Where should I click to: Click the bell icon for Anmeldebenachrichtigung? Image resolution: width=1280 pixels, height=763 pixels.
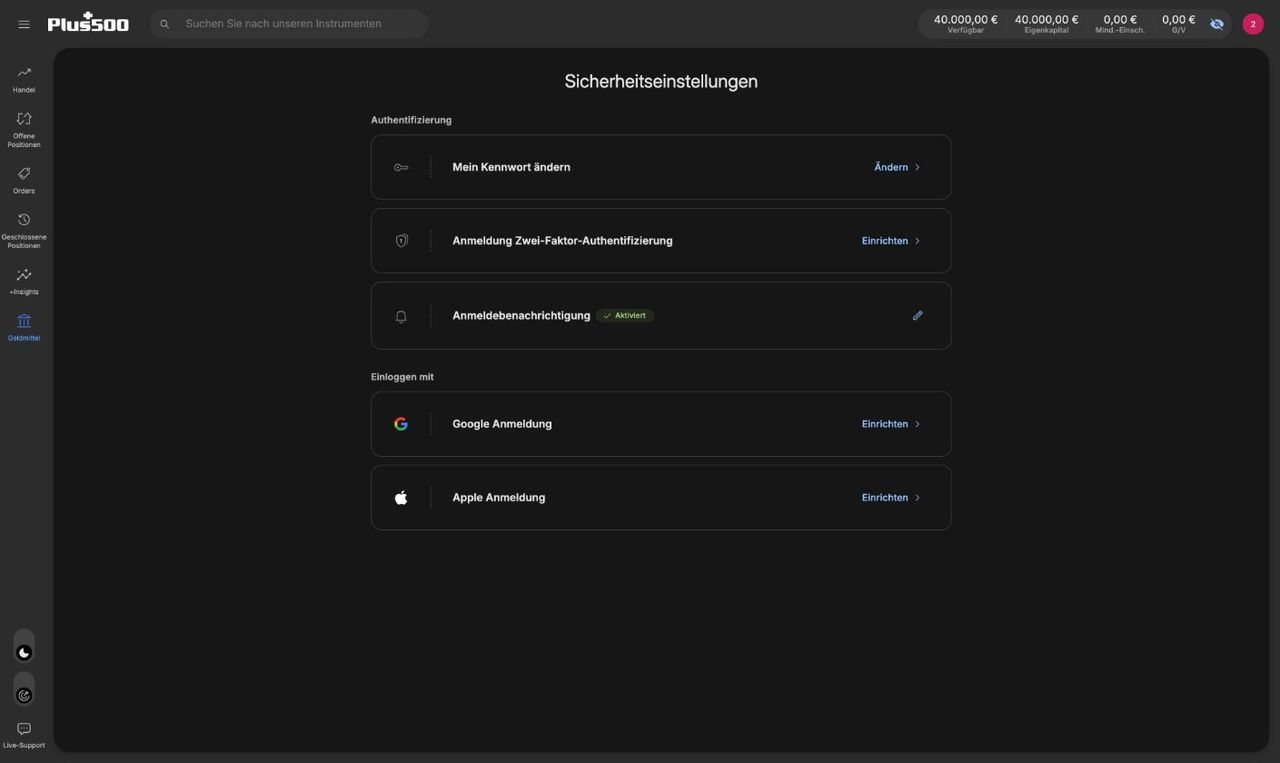pos(401,316)
